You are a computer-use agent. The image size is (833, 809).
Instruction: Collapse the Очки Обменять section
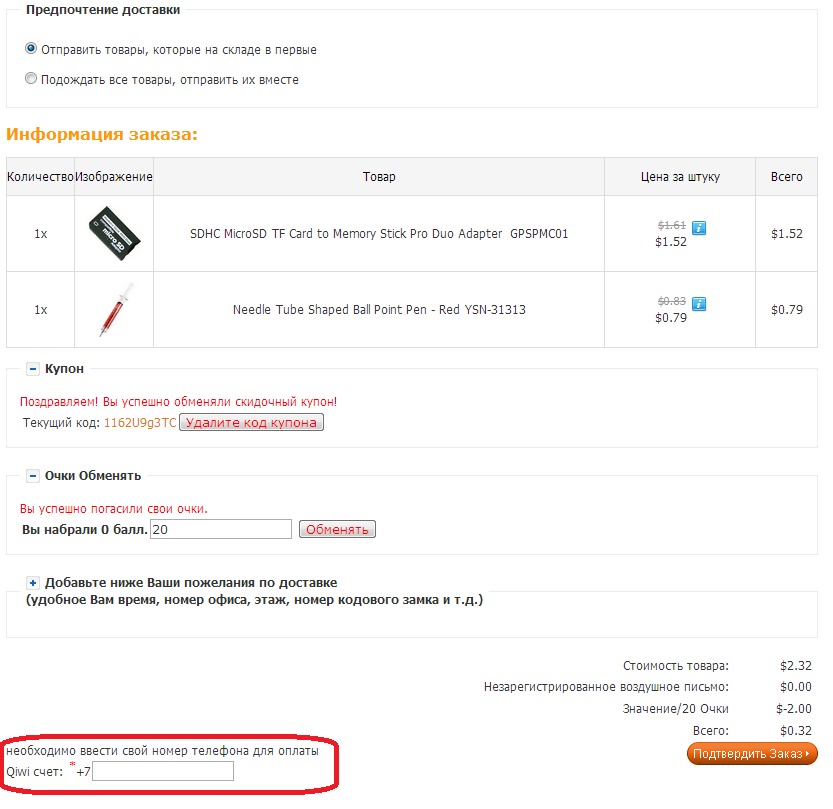coord(32,476)
